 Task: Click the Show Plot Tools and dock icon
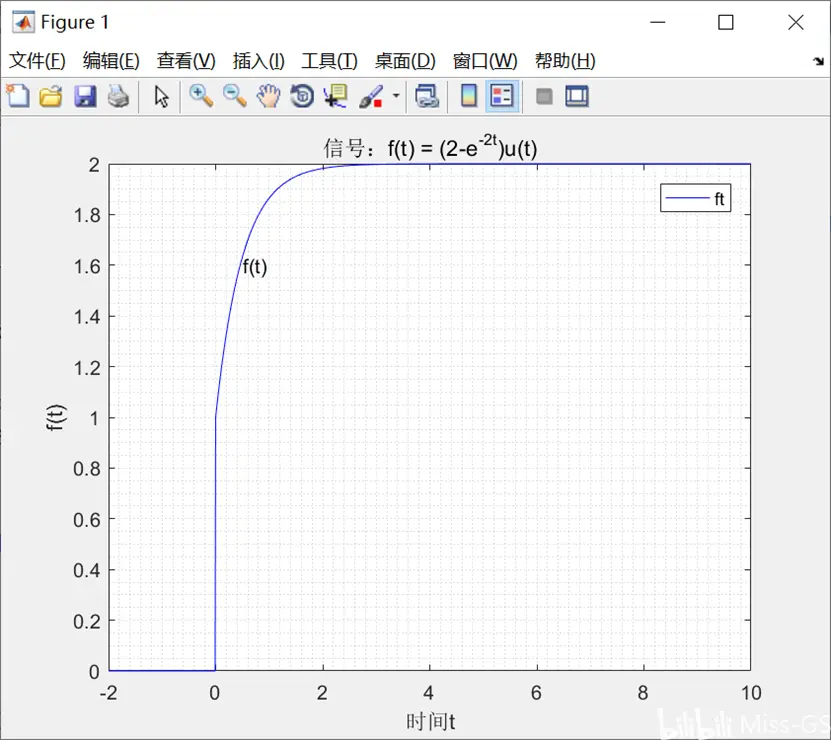pyautogui.click(x=577, y=96)
